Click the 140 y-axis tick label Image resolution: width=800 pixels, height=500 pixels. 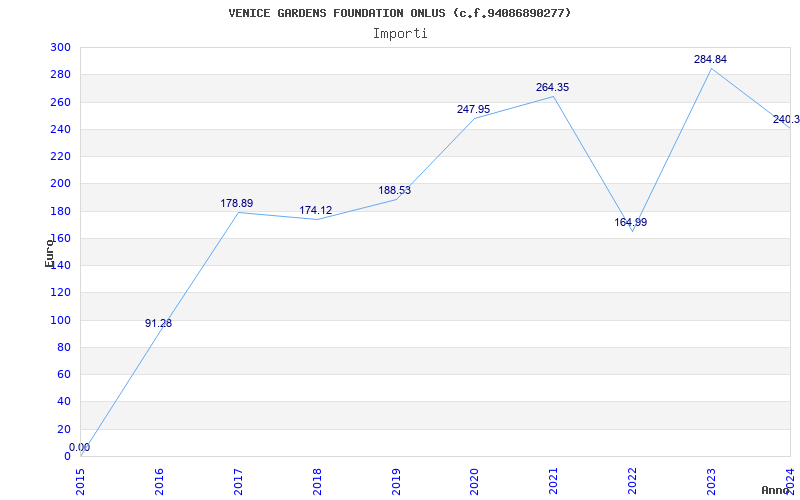click(61, 265)
